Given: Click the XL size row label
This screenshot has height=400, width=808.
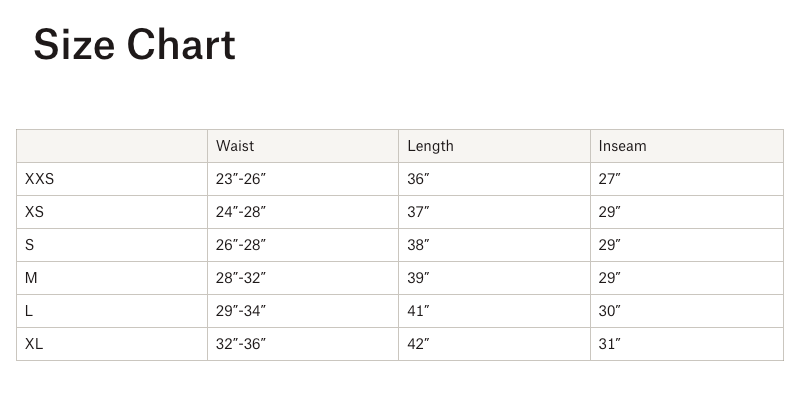Looking at the screenshot, I should point(34,344).
